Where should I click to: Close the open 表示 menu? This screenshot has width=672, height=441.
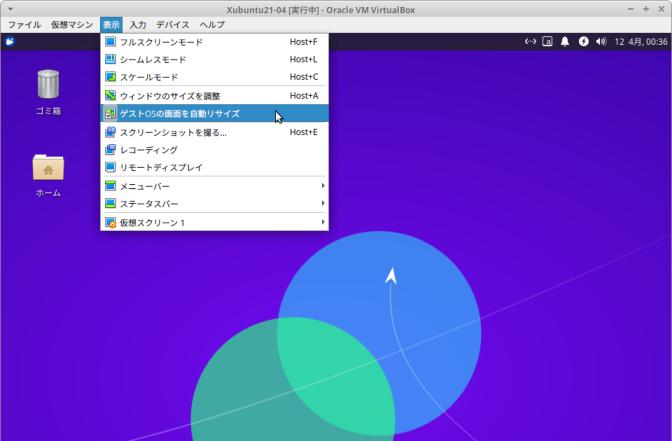pyautogui.click(x=111, y=25)
